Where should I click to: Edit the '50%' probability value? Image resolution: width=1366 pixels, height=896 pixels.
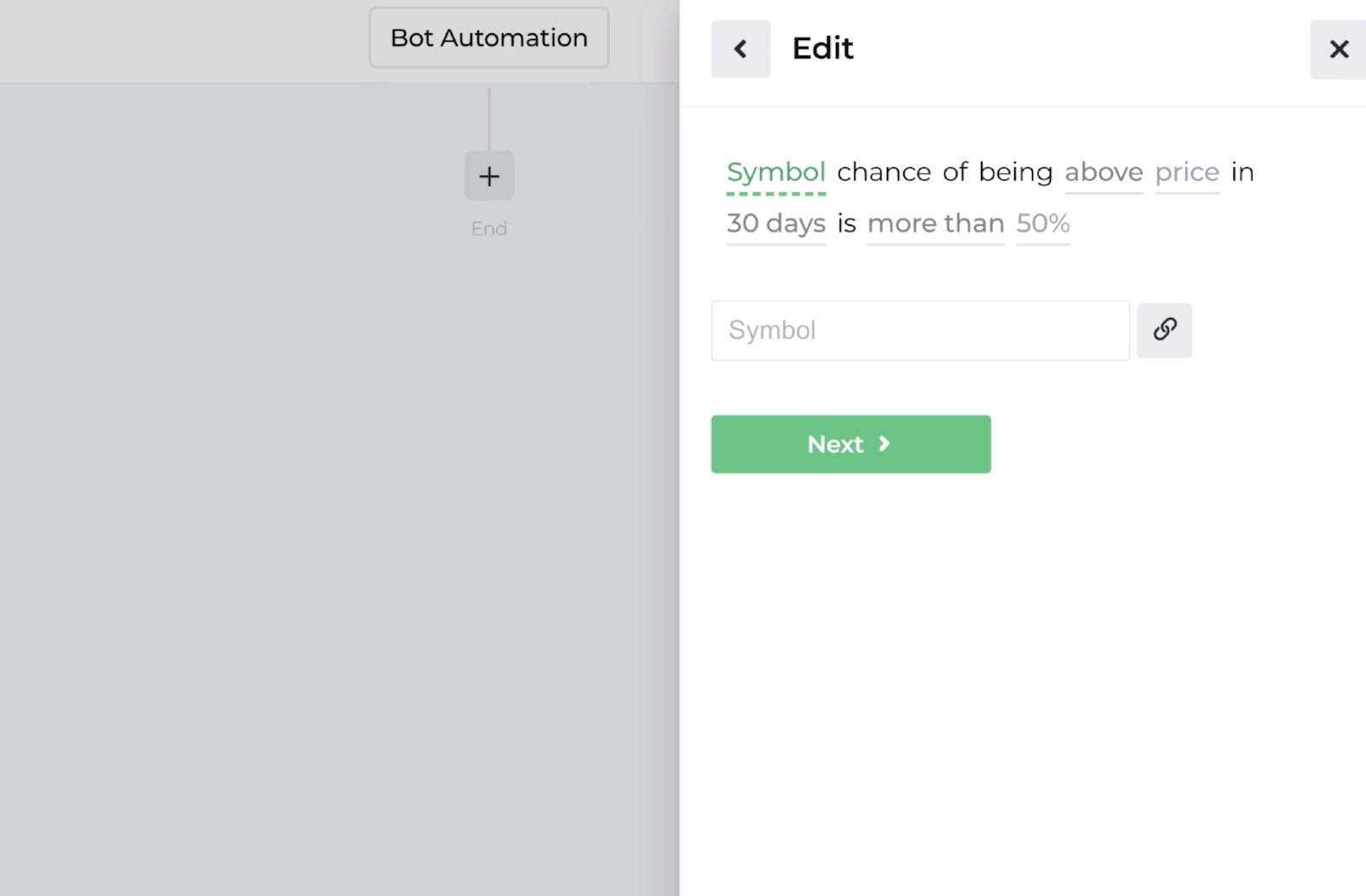[1043, 224]
